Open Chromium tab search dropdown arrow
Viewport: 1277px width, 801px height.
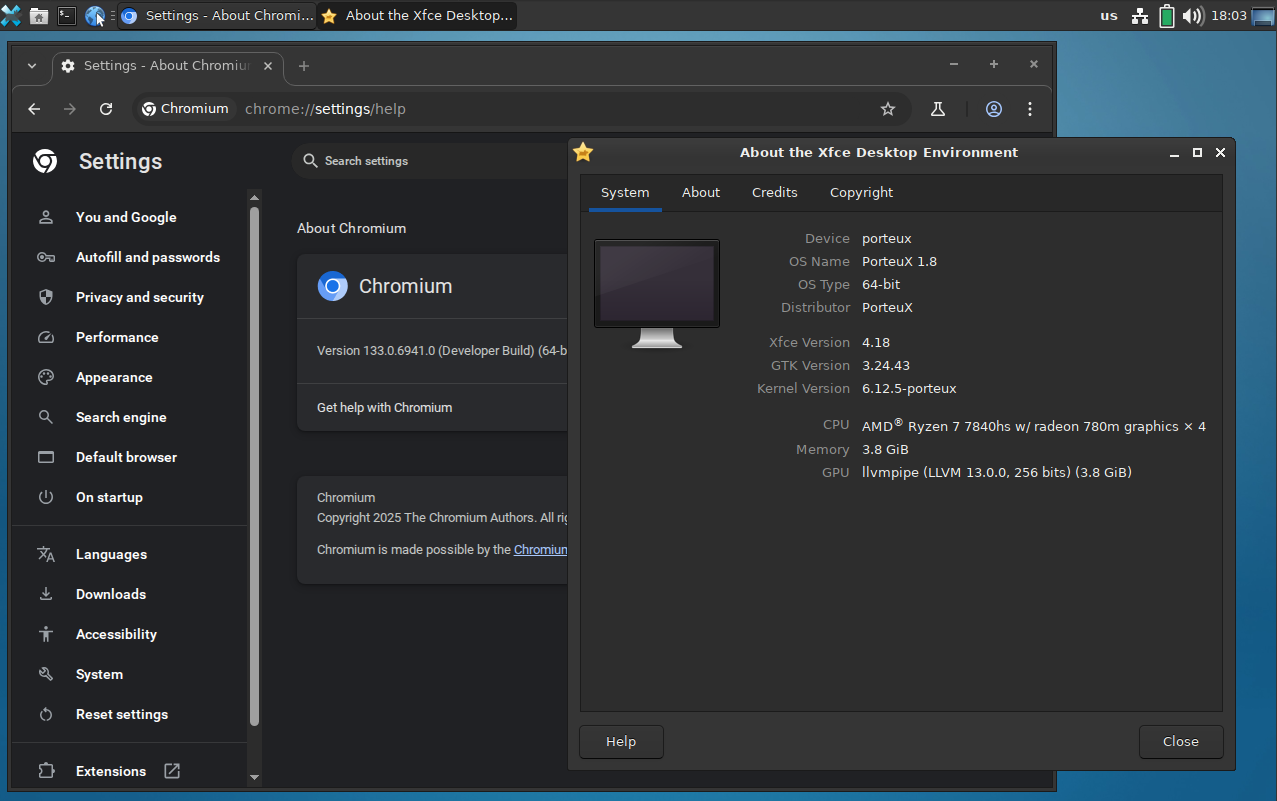pyautogui.click(x=32, y=65)
